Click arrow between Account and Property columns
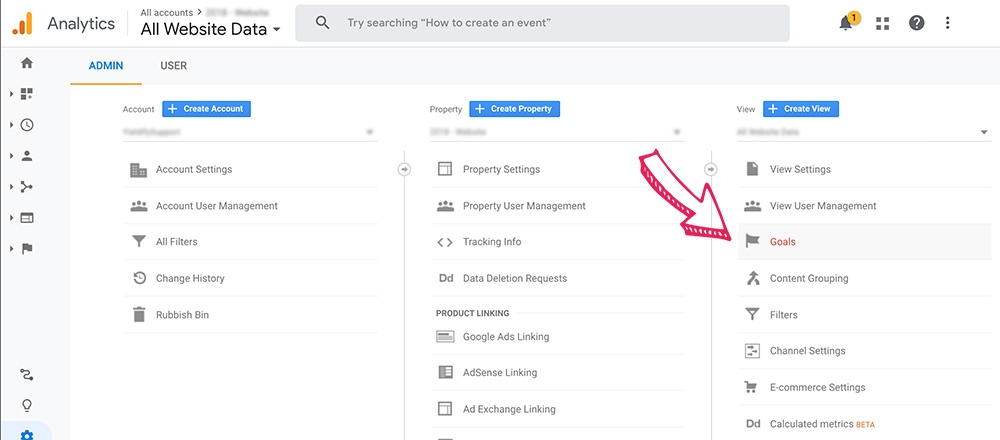The width and height of the screenshot is (1000, 440). (404, 170)
